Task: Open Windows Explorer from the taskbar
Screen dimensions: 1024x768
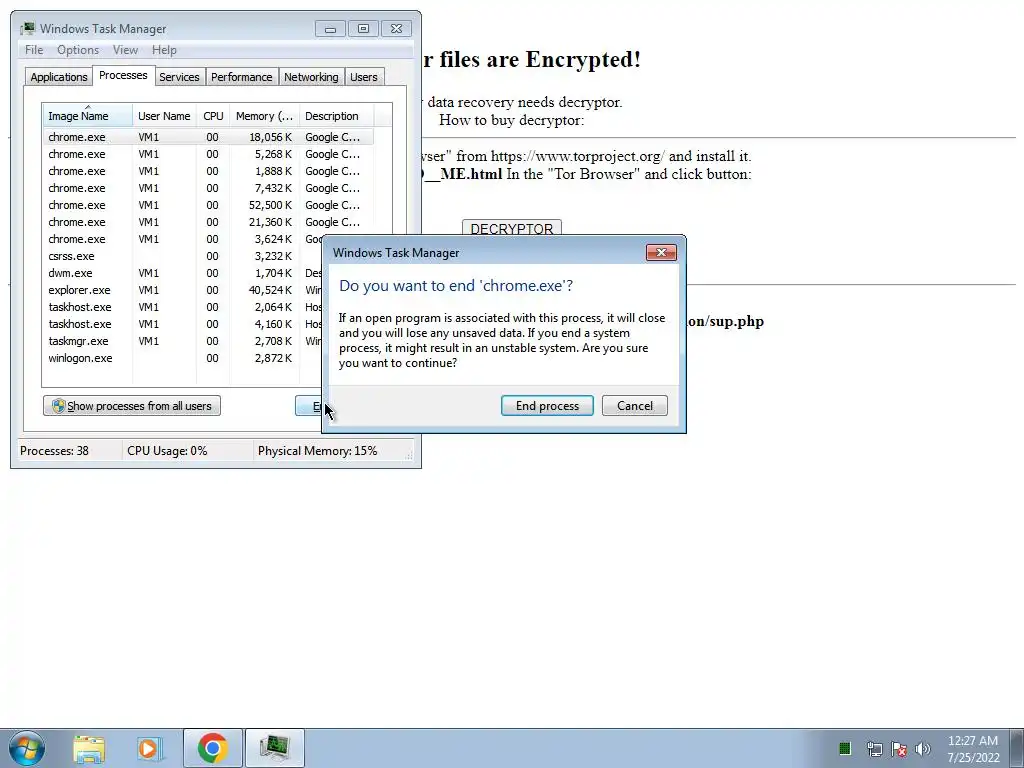Action: pos(89,748)
